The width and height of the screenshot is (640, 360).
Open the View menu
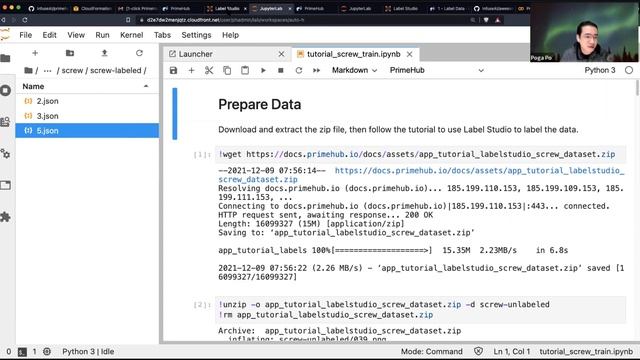coord(76,35)
